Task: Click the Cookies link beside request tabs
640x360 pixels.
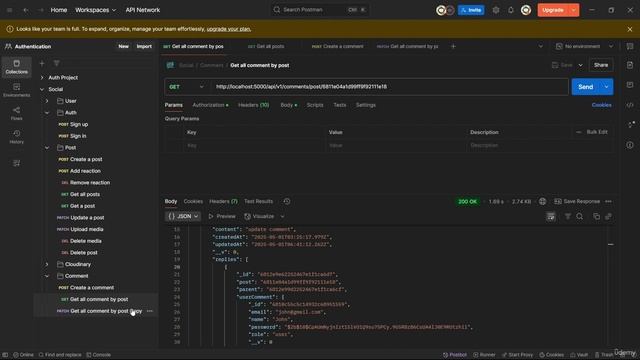Action: [601, 105]
